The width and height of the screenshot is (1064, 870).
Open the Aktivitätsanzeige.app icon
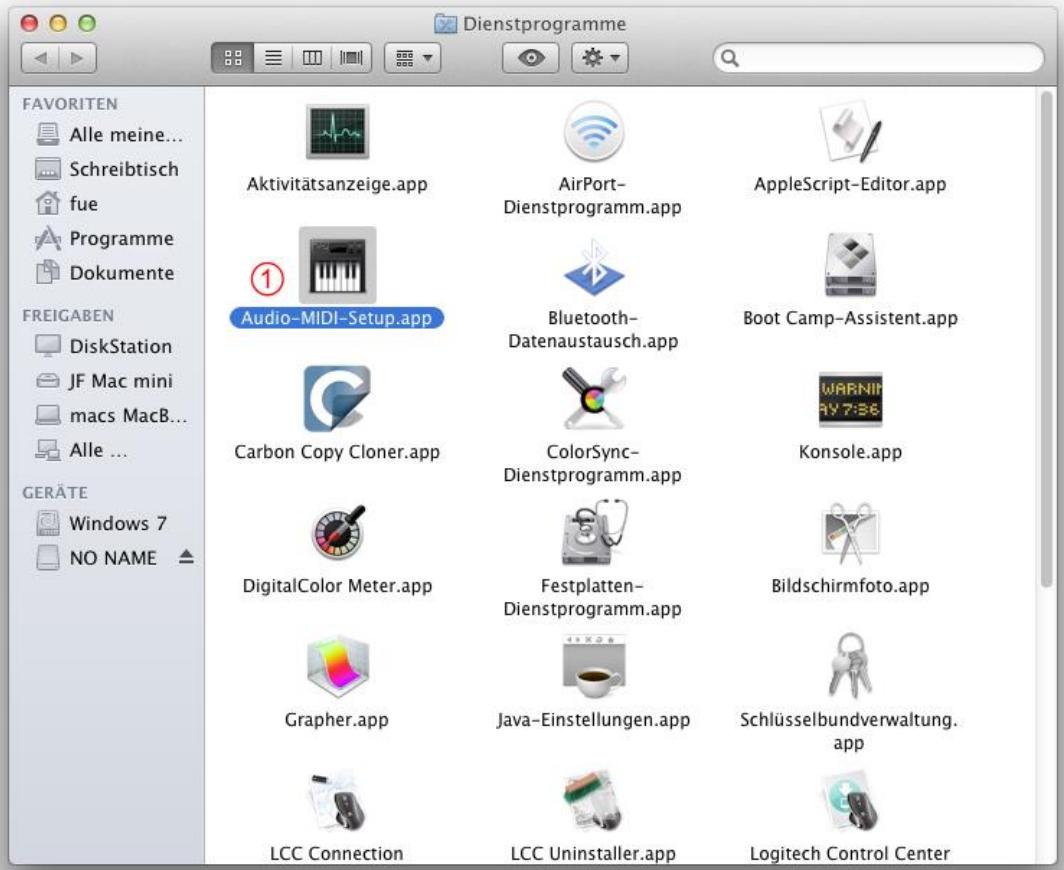pyautogui.click(x=337, y=132)
